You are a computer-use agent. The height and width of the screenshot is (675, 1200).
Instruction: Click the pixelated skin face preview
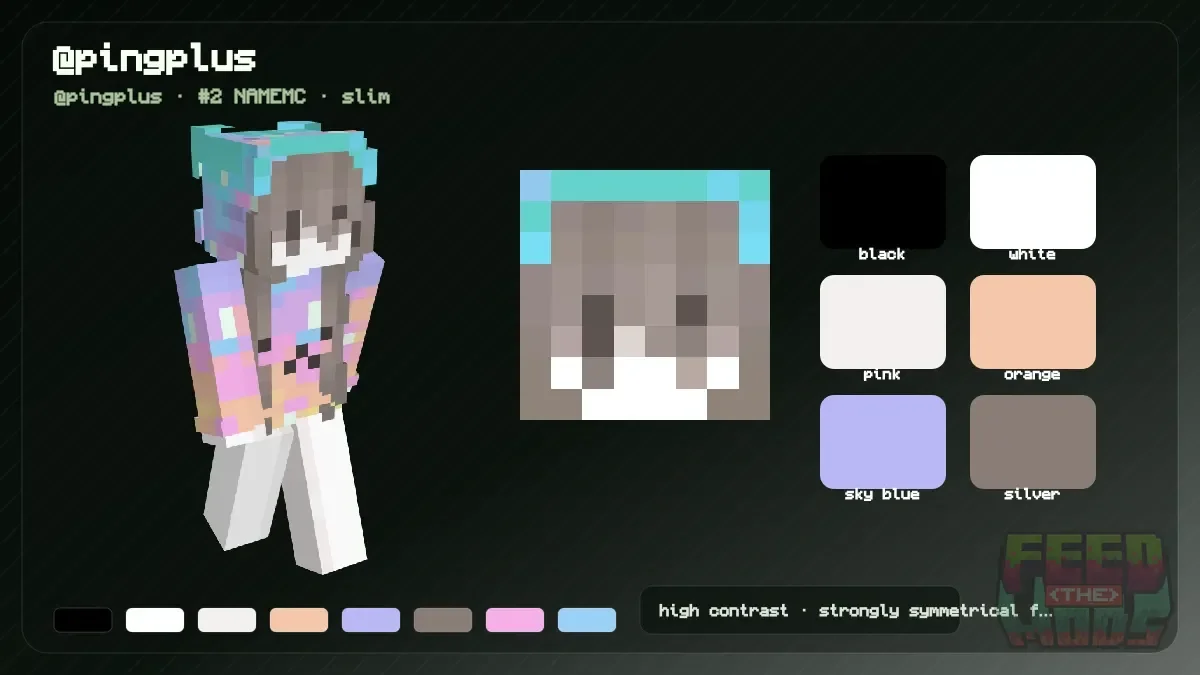645,295
